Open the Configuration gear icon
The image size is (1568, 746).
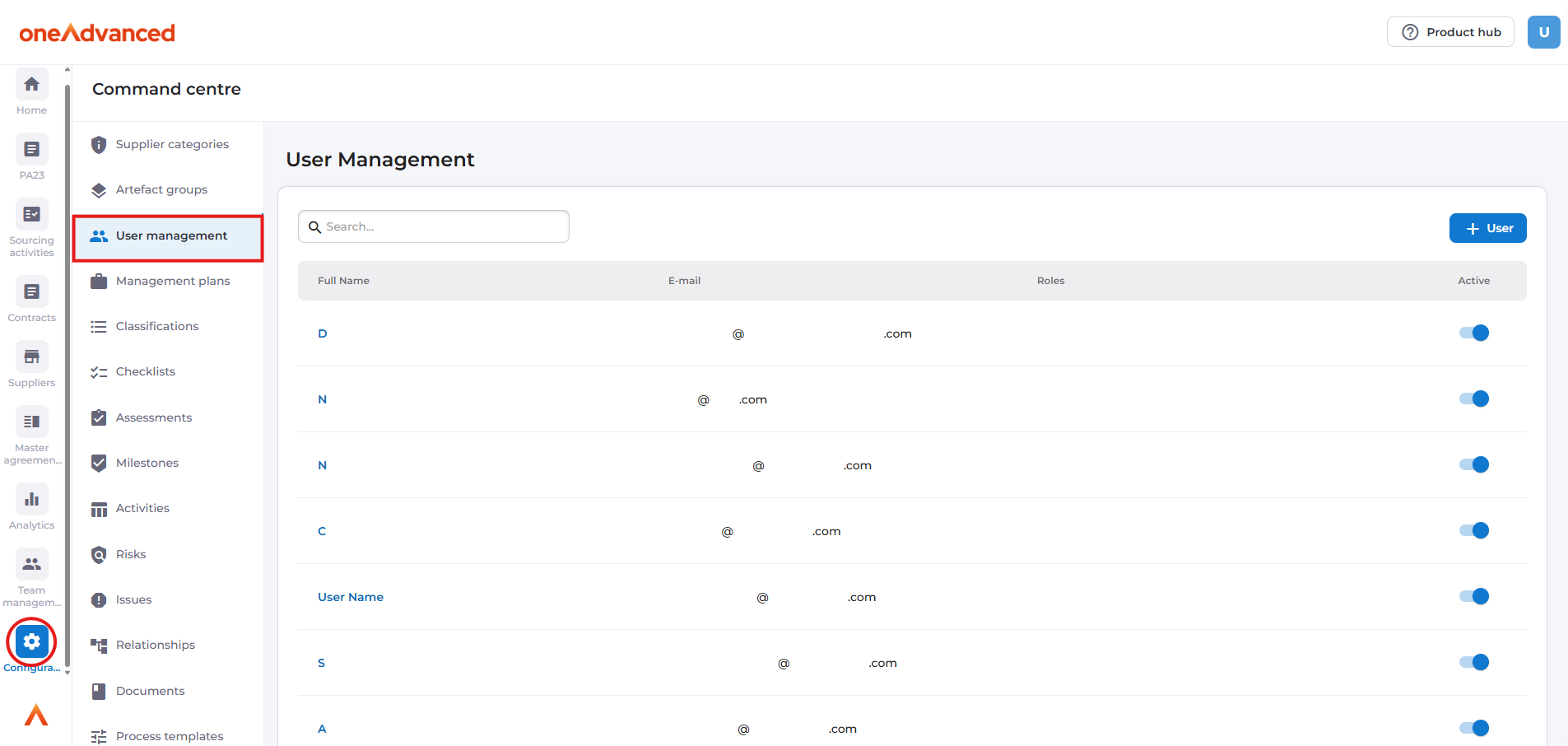click(31, 641)
